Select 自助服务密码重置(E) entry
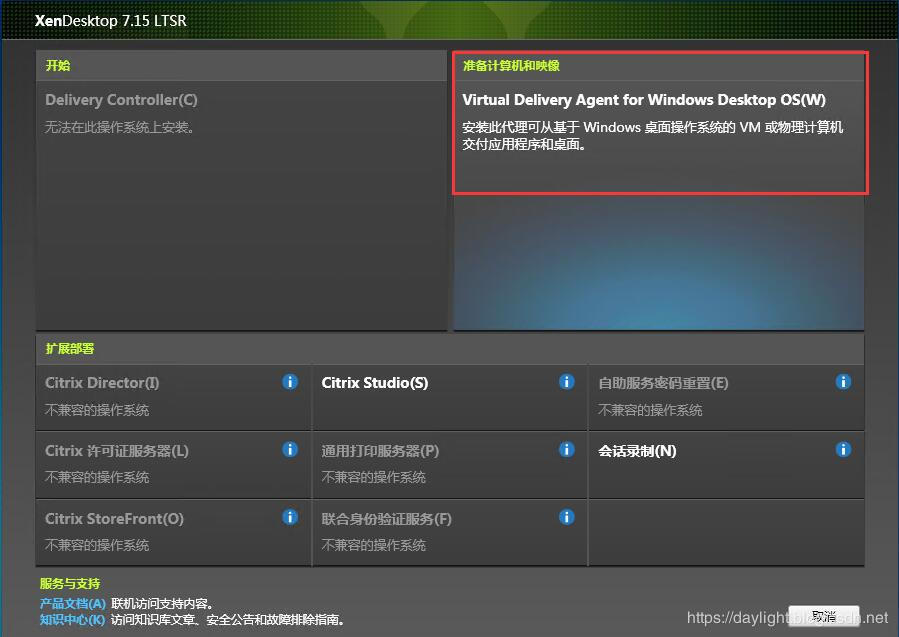Image resolution: width=899 pixels, height=637 pixels. point(663,383)
